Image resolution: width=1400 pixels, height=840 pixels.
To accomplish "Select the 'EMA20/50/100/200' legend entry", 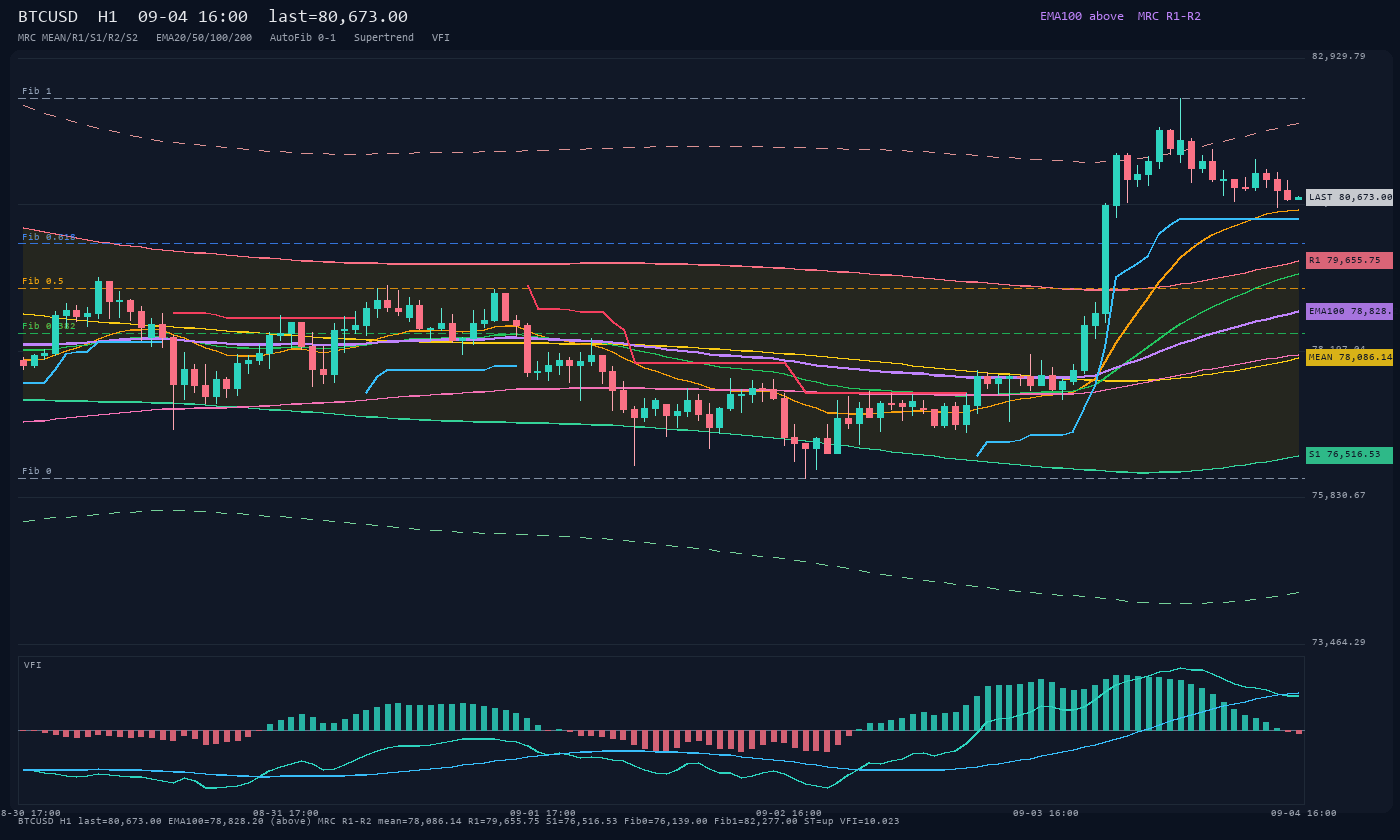I will (x=204, y=38).
